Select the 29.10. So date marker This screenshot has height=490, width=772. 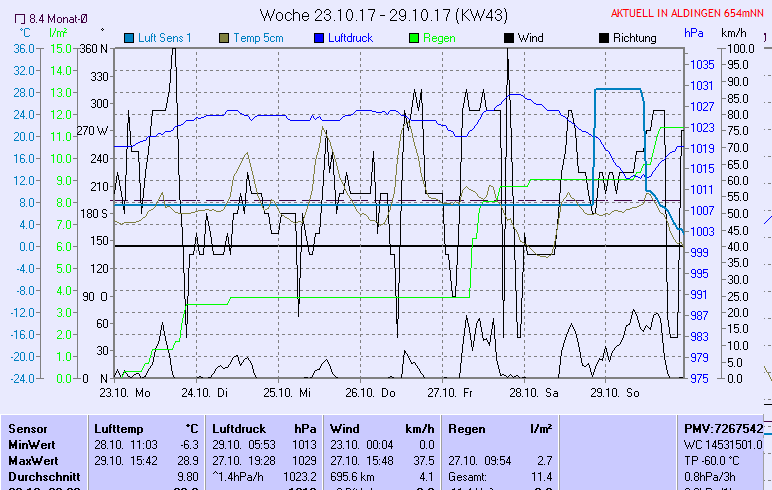615,394
